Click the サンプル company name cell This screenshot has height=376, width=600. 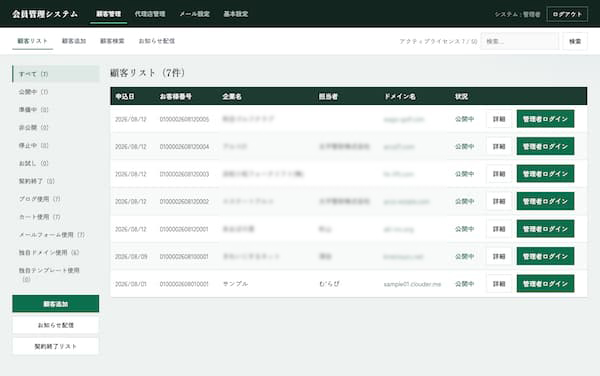coord(235,284)
